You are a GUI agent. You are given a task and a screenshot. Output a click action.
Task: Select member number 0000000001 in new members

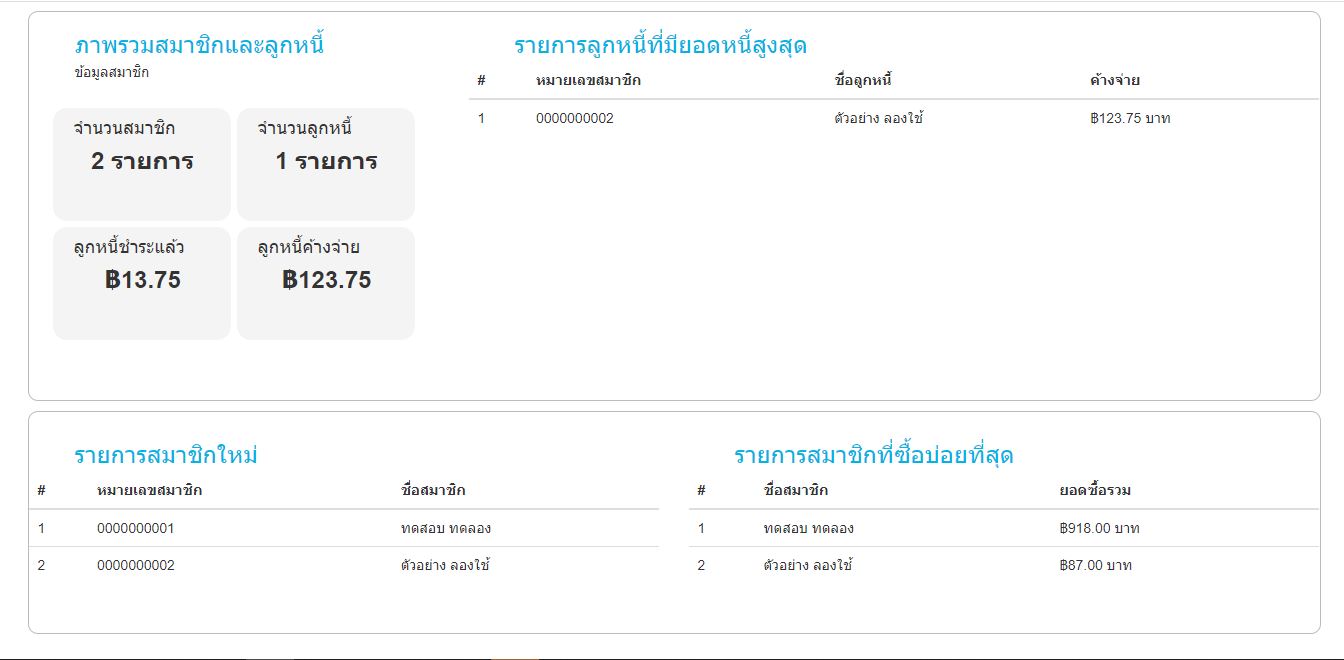136,529
